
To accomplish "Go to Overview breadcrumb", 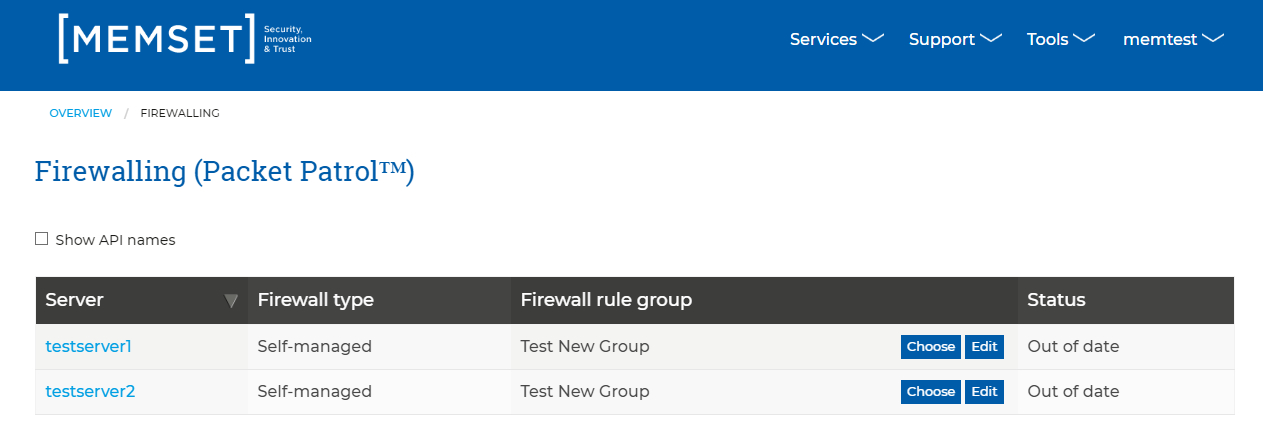I will 81,113.
